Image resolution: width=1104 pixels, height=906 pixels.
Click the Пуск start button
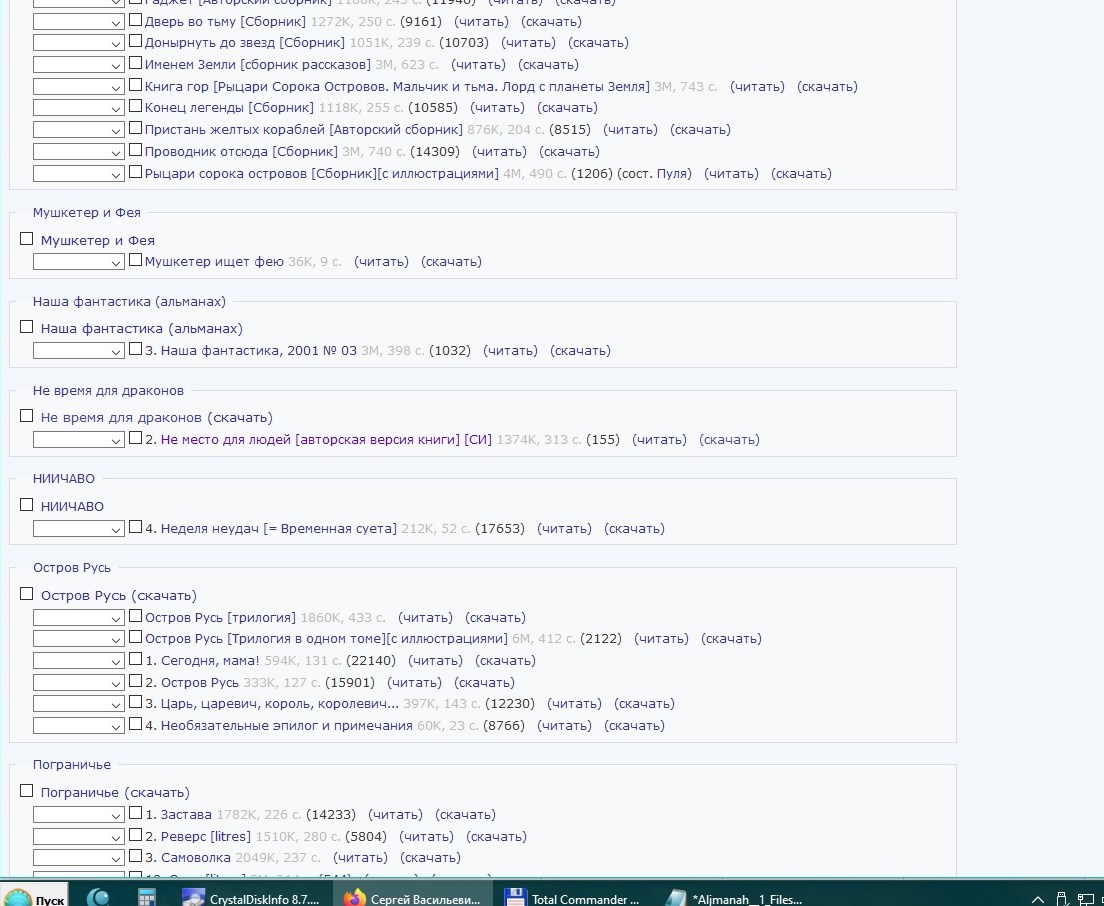[x=35, y=898]
